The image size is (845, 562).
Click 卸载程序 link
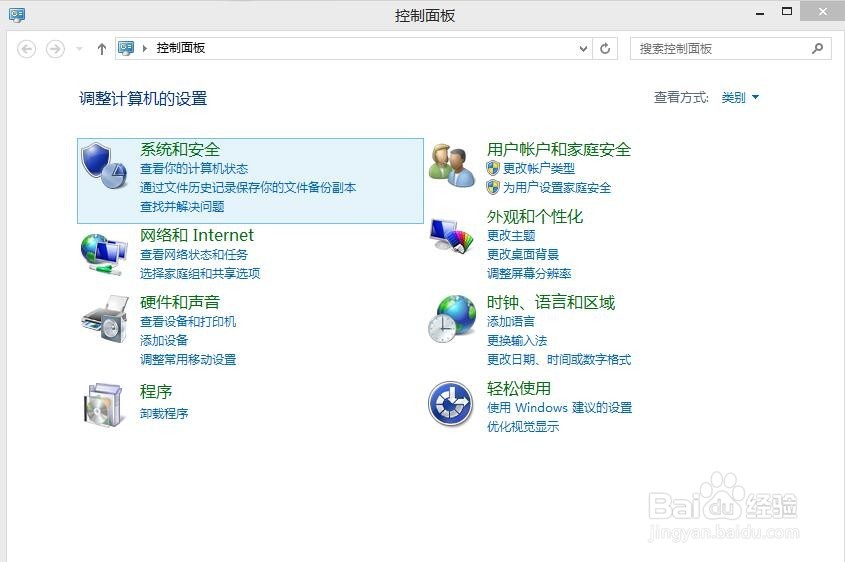pos(164,413)
